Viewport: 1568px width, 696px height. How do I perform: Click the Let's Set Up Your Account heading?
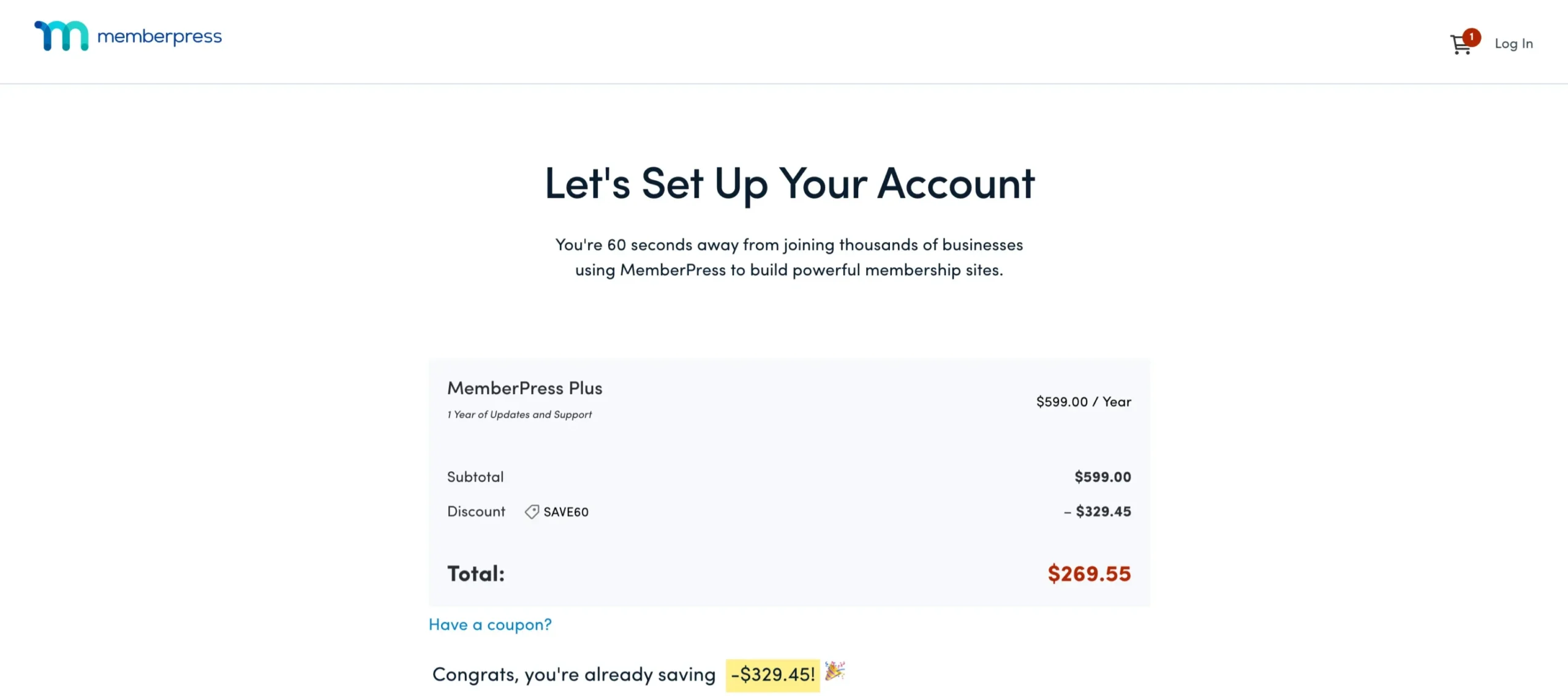click(789, 183)
